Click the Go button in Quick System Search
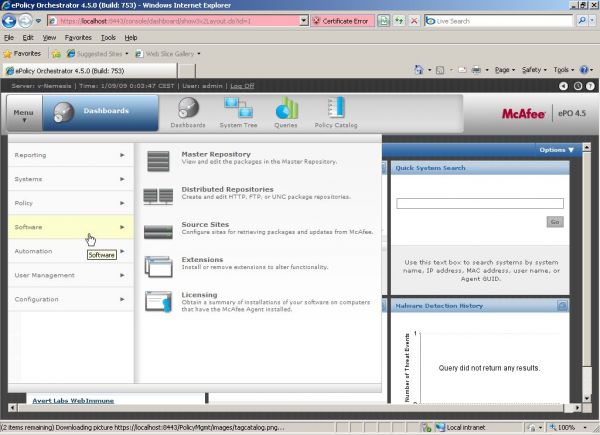The image size is (600, 435). point(555,222)
